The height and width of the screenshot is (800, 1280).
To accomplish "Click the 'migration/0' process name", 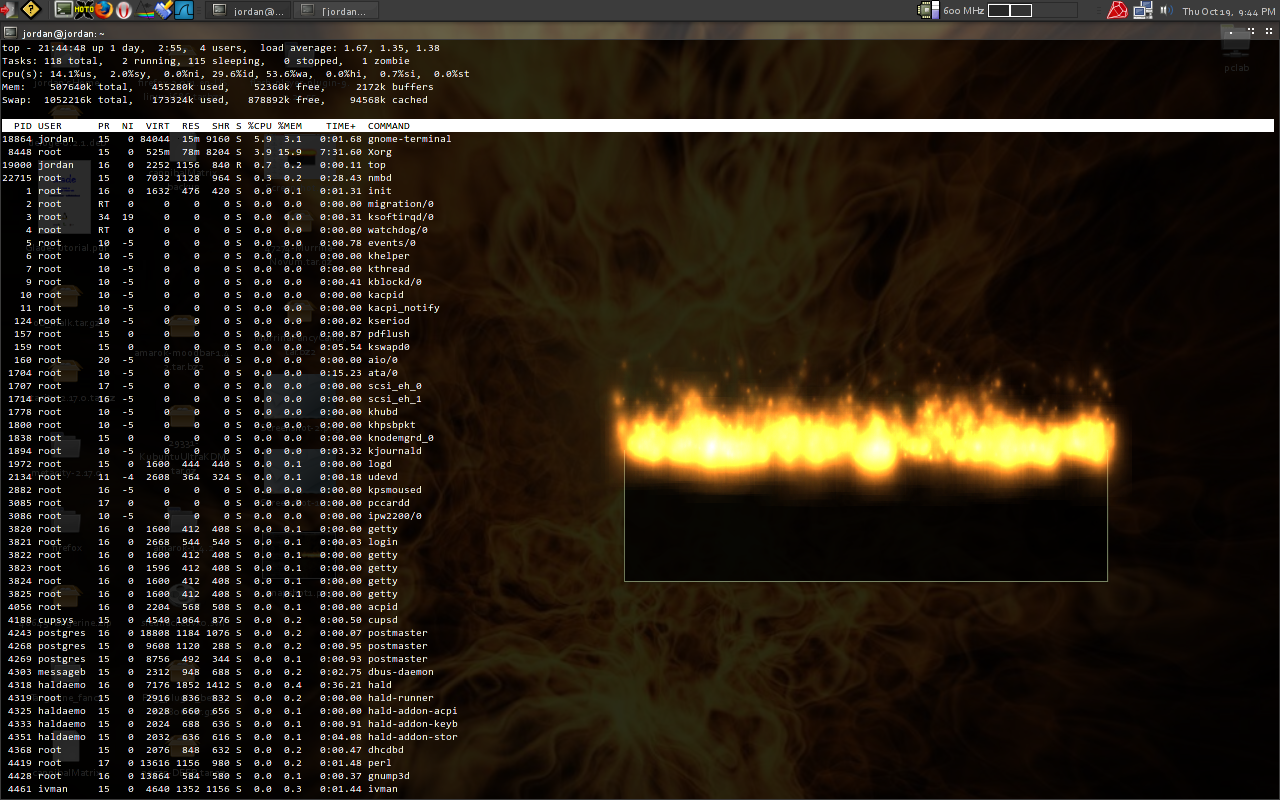I will (x=401, y=204).
